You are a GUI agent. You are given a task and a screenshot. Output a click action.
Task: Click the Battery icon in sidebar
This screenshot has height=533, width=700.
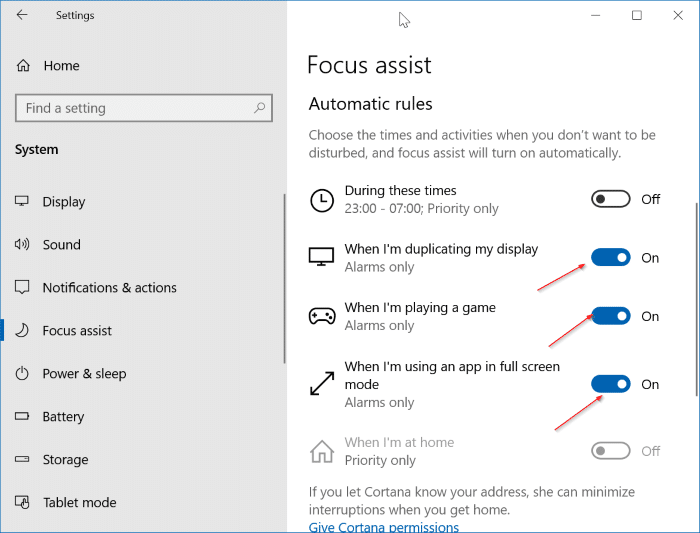(x=22, y=416)
